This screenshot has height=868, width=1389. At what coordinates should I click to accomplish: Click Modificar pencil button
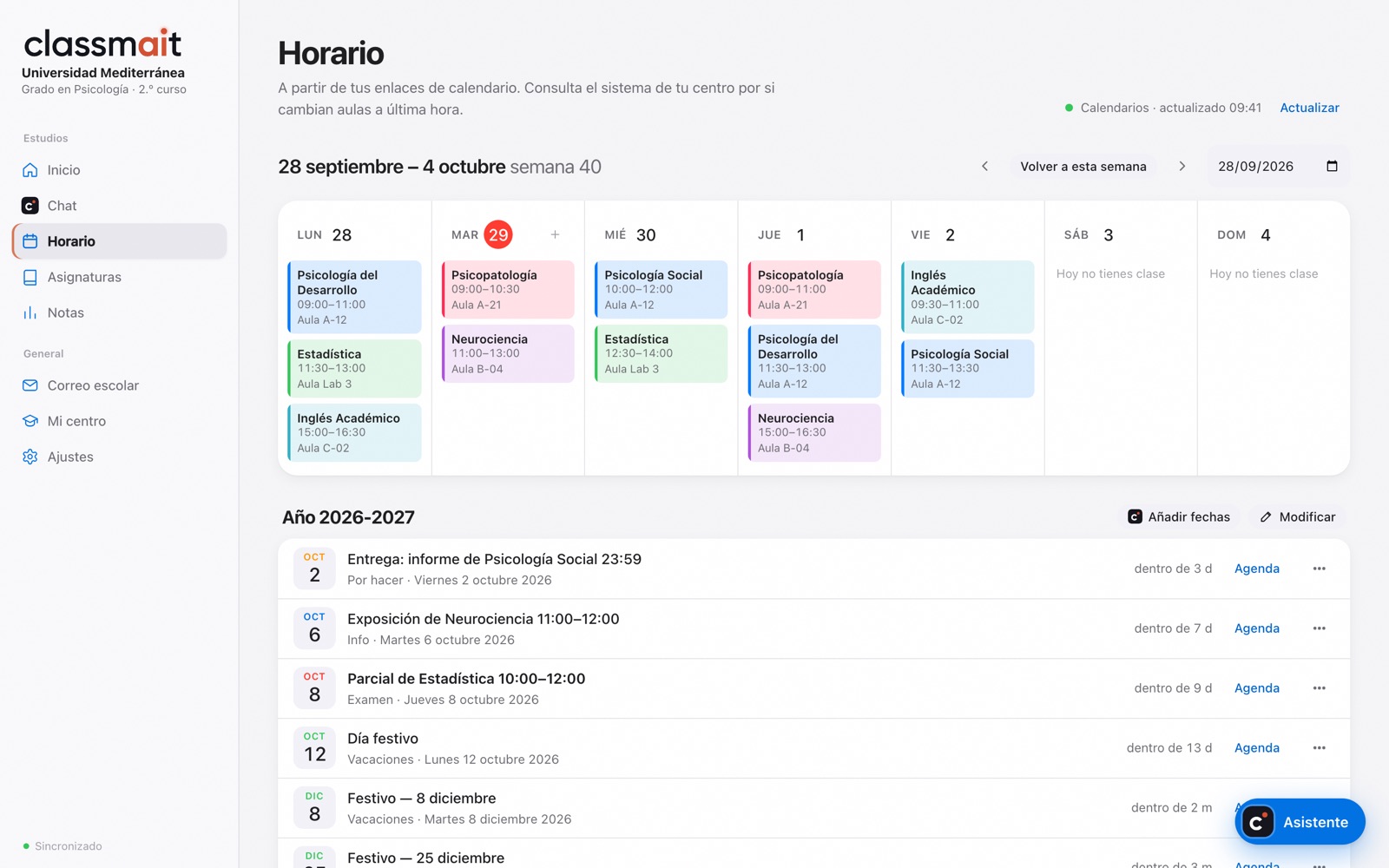pos(1297,516)
